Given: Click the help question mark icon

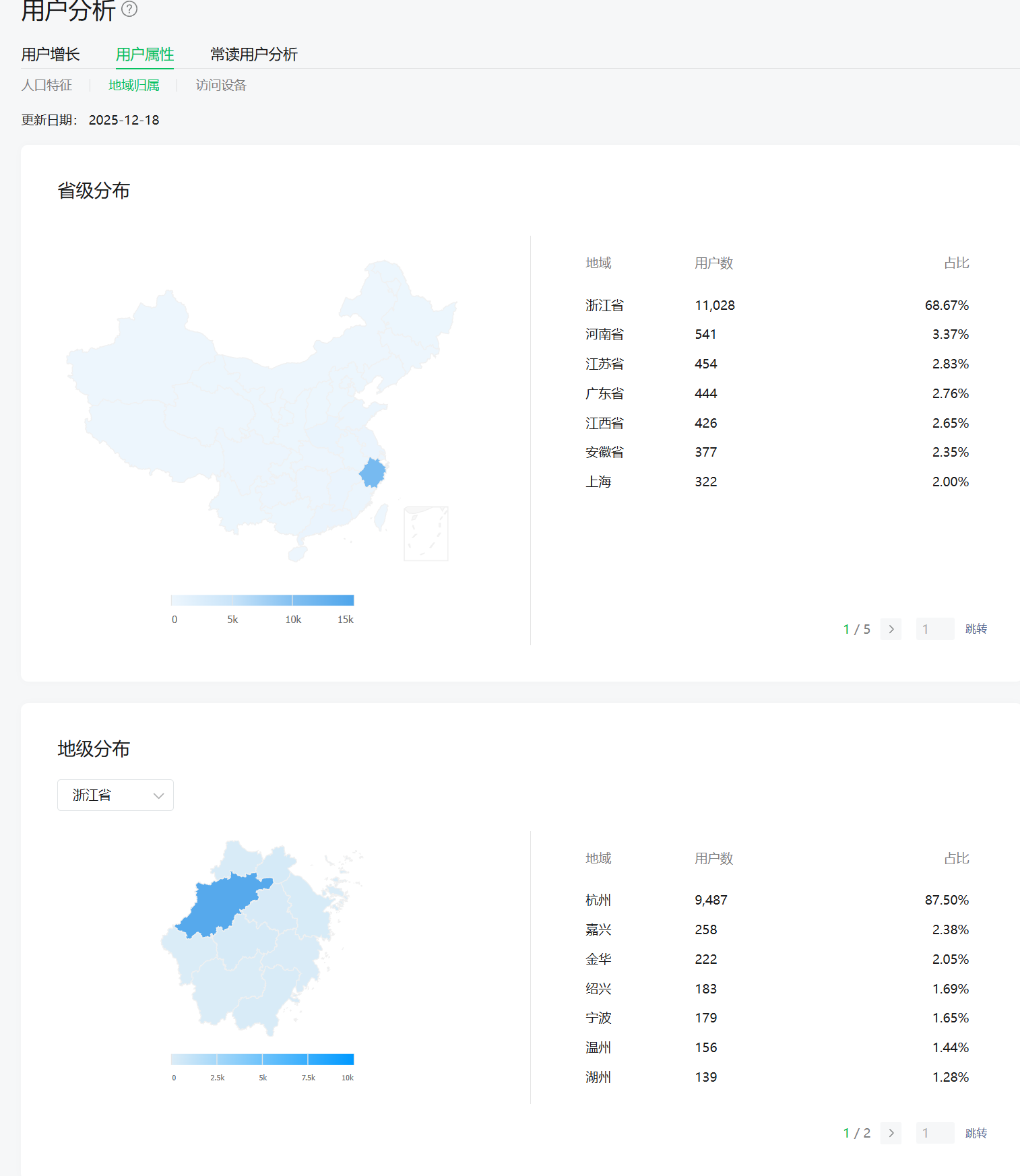Looking at the screenshot, I should pos(129,9).
